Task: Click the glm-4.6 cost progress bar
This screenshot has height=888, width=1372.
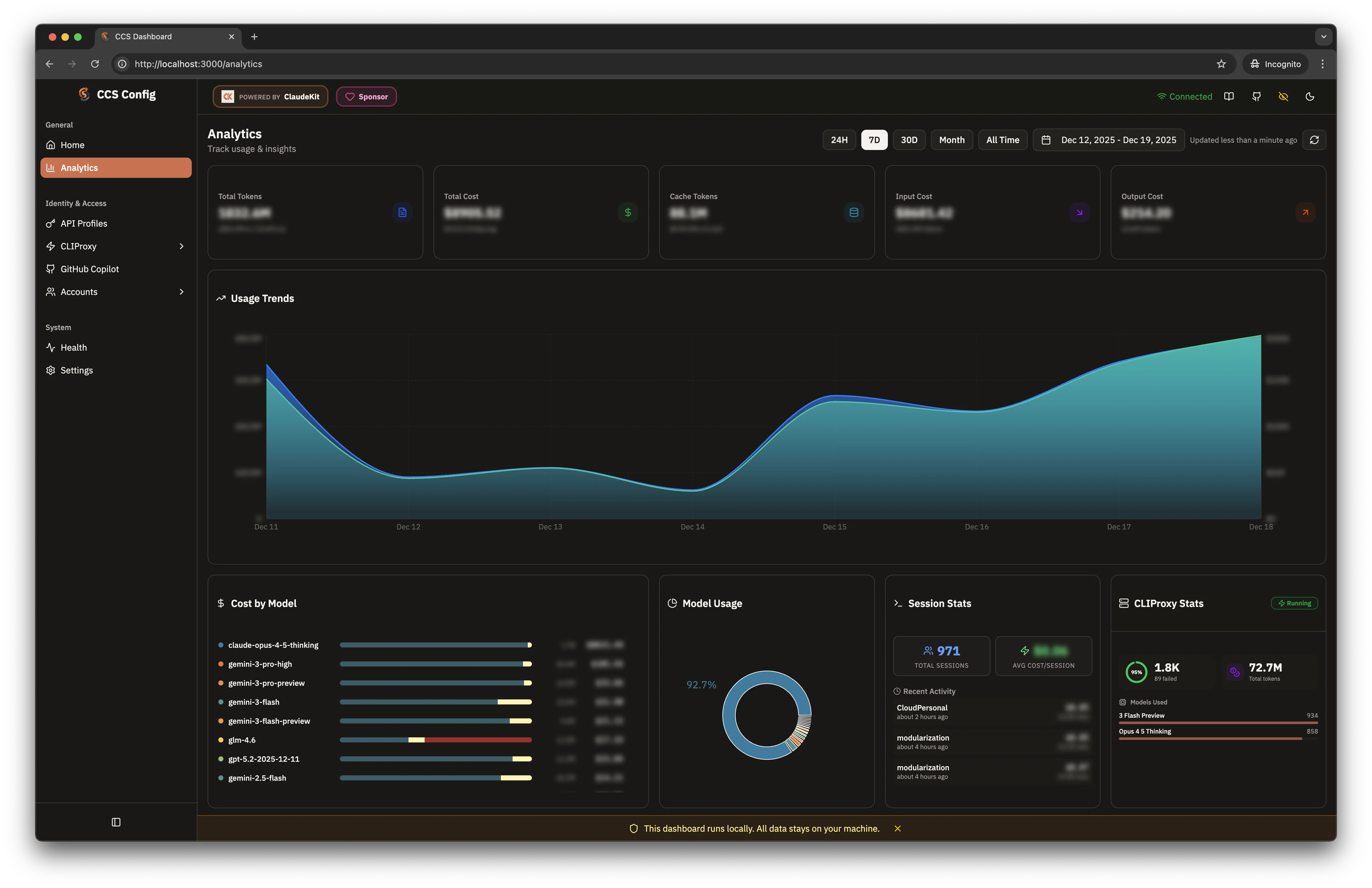Action: [436, 739]
